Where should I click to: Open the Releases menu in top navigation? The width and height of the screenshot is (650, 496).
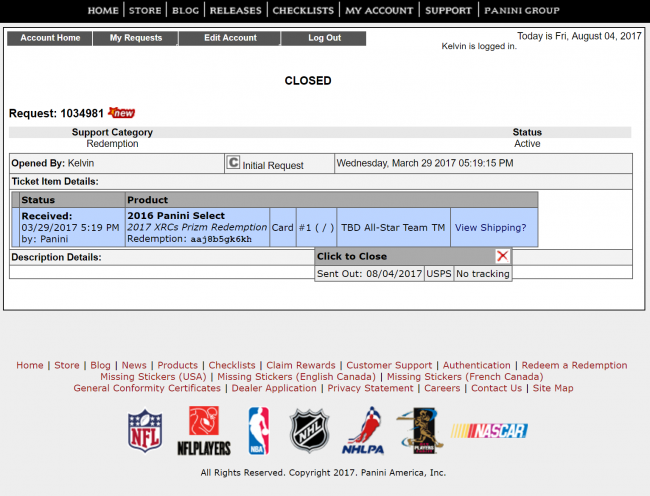[x=237, y=10]
